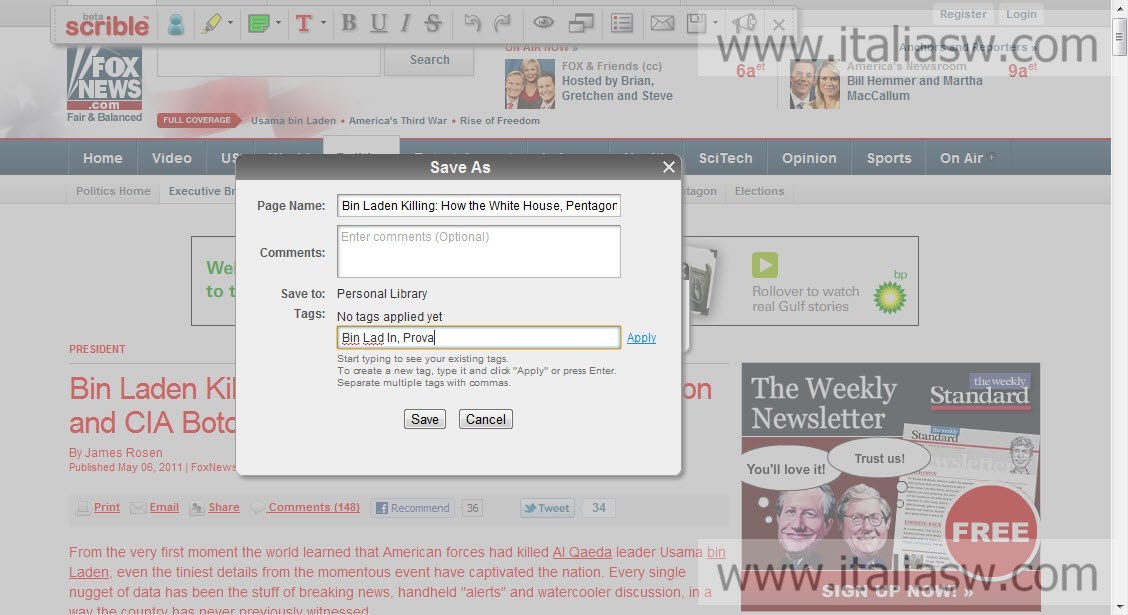This screenshot has width=1128, height=615.
Task: Click the megaphone feedback icon
Action: coord(745,24)
